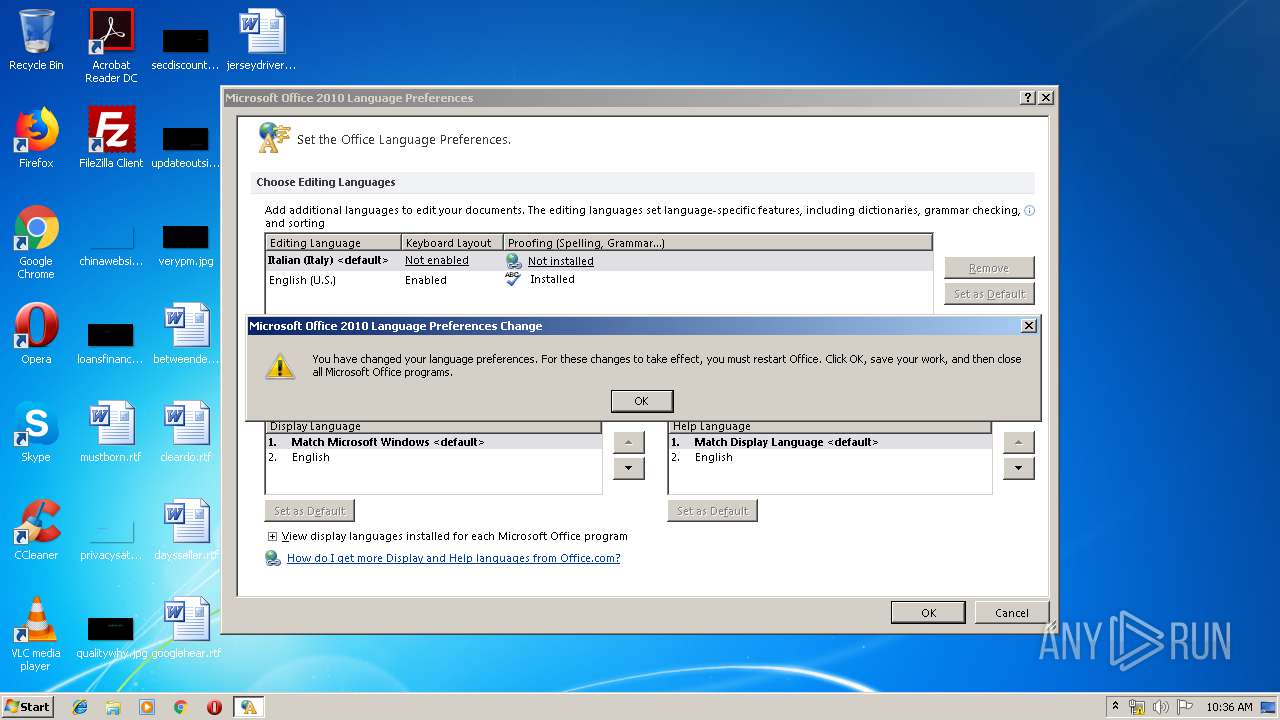Close the Language Preferences Change alert
The width and height of the screenshot is (1280, 720).
(x=1028, y=326)
